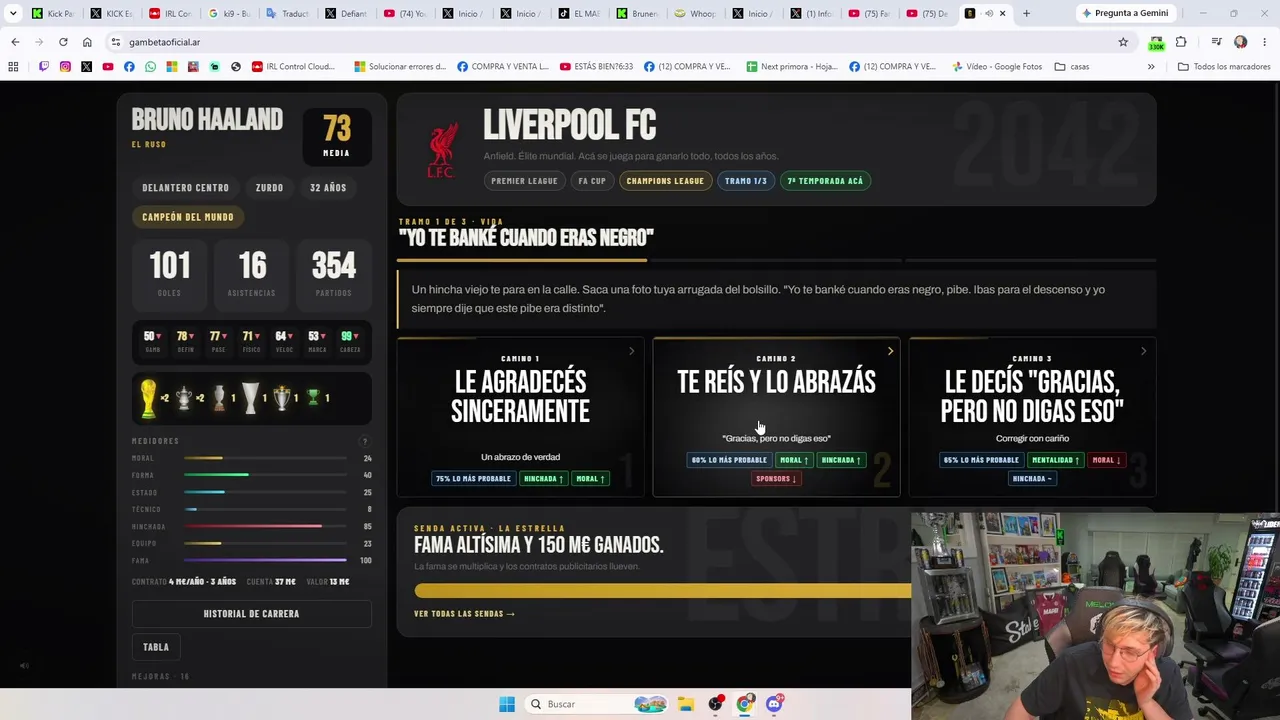Open the apps grid in bookmarks bar
The width and height of the screenshot is (1280, 720).
(13, 67)
